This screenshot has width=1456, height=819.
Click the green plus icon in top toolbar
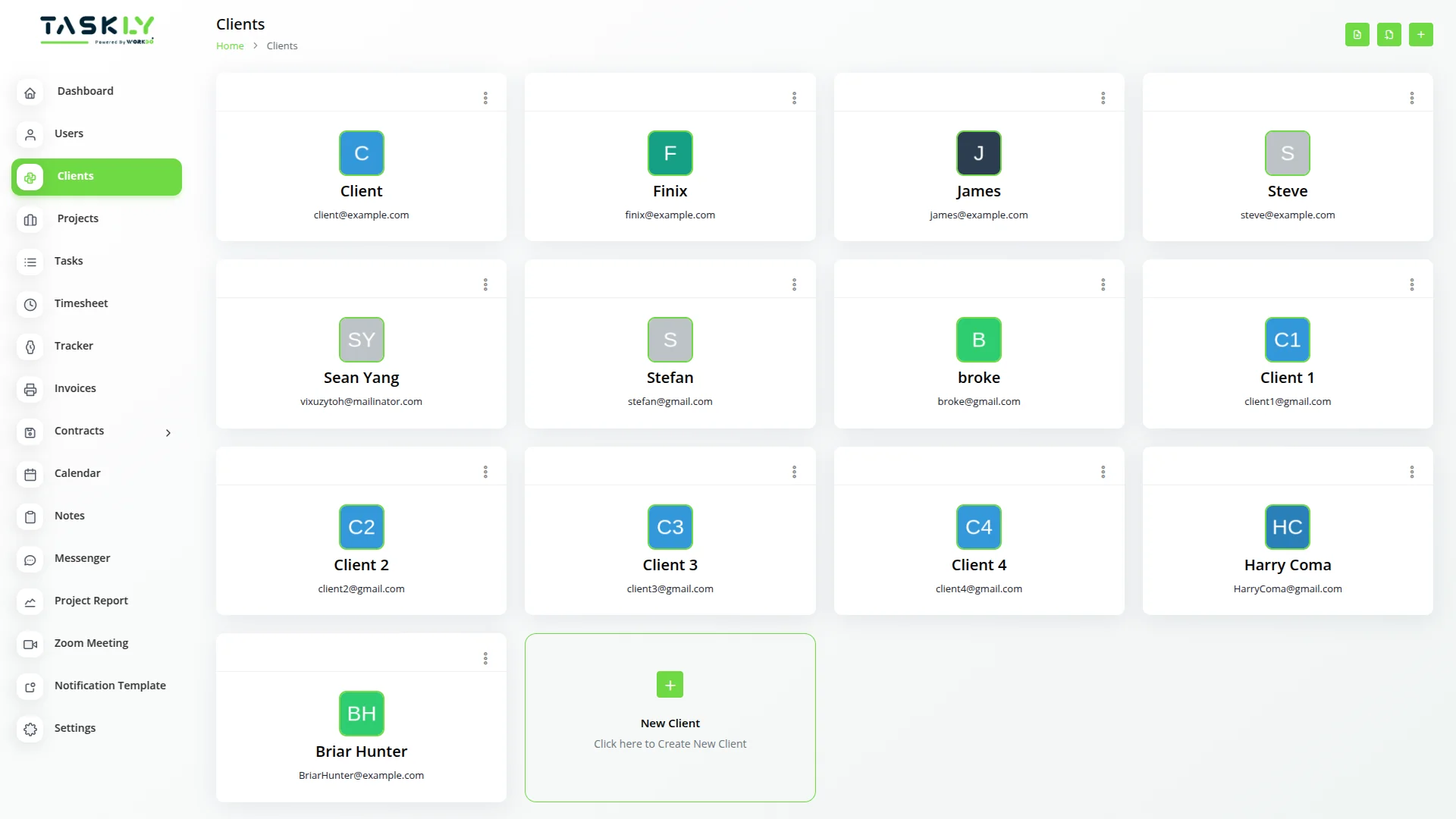click(x=1420, y=35)
